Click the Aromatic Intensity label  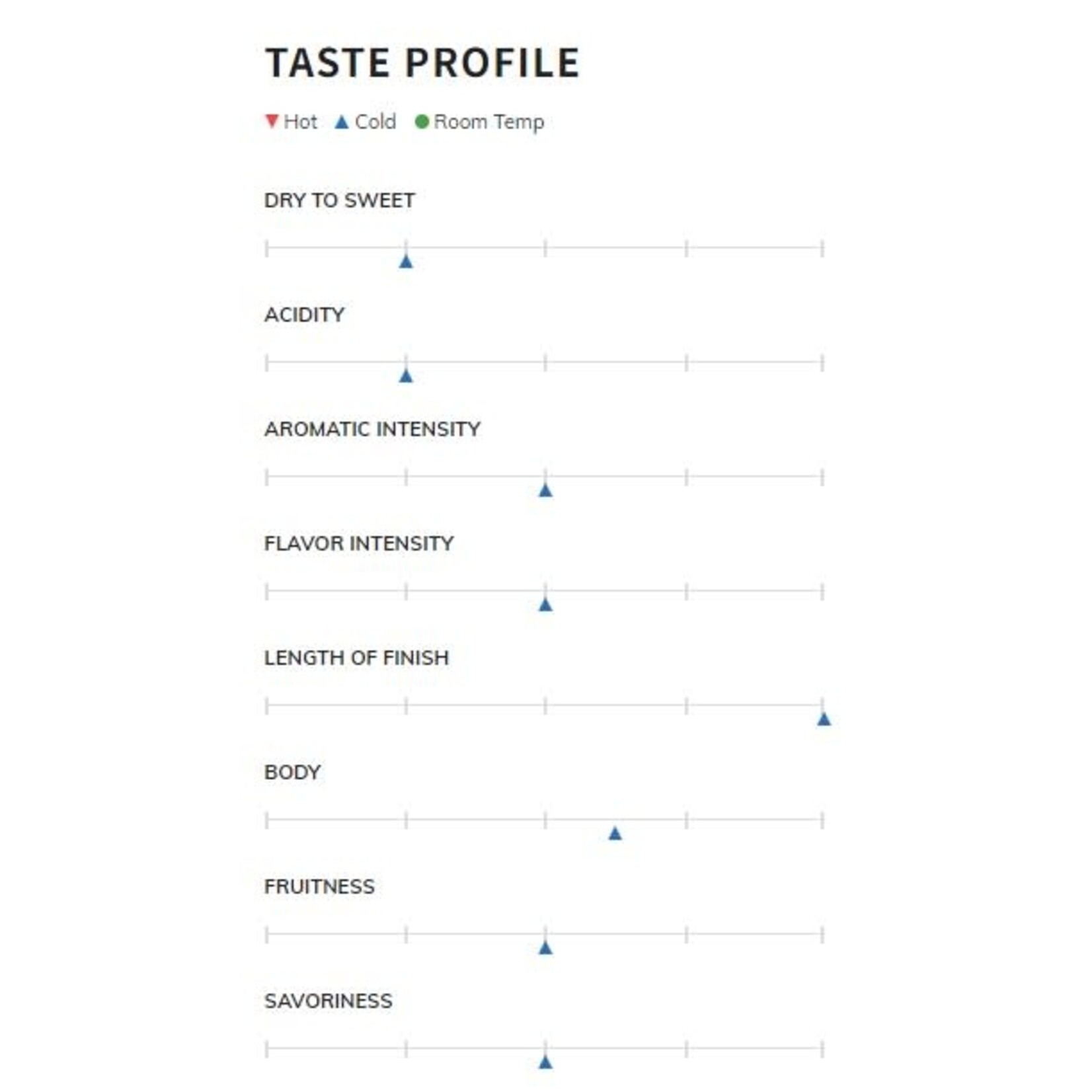372,429
